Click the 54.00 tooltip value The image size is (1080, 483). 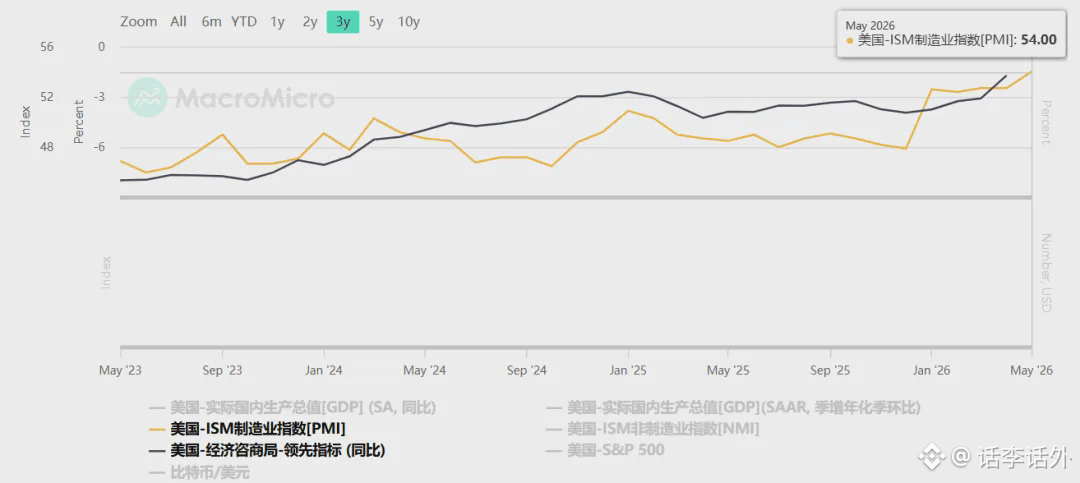pyautogui.click(x=1039, y=40)
